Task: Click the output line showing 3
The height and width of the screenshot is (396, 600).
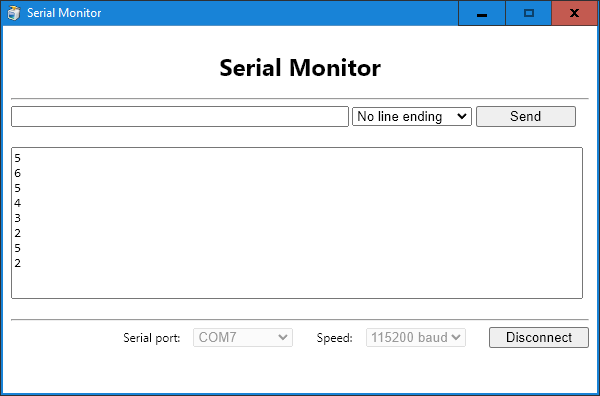Action: pyautogui.click(x=18, y=218)
